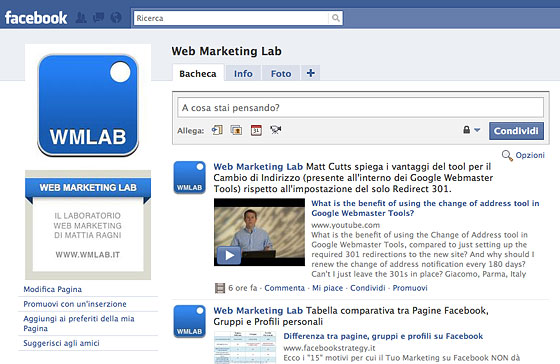Attach a link using the link icon

click(217, 130)
